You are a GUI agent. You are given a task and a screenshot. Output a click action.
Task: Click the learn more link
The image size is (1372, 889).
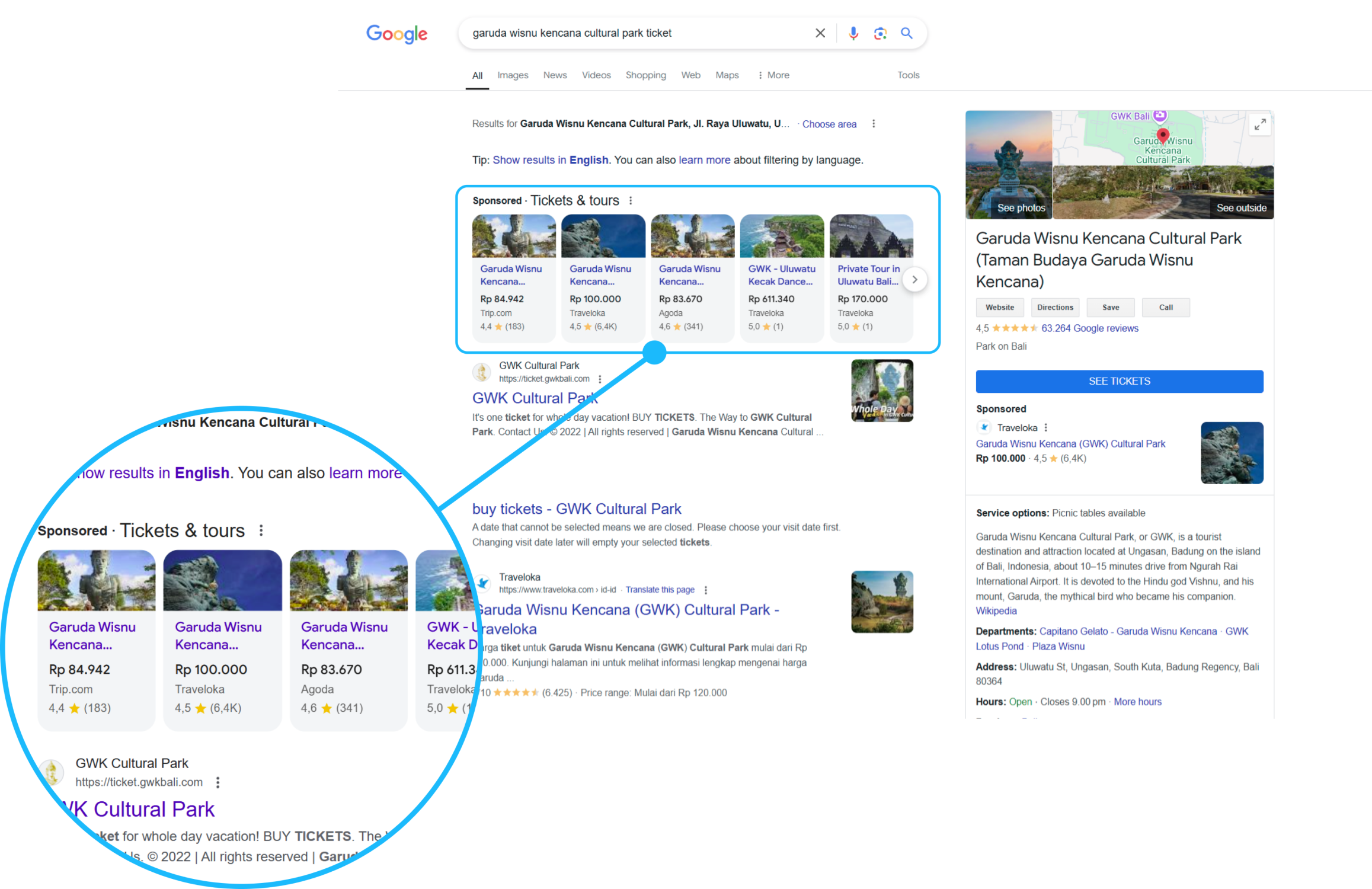[x=704, y=160]
